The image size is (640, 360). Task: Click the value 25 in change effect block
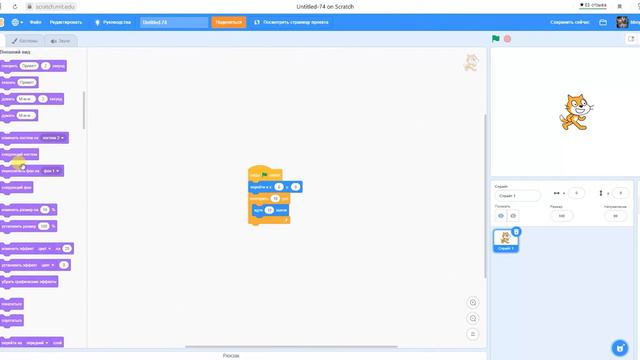pos(67,249)
